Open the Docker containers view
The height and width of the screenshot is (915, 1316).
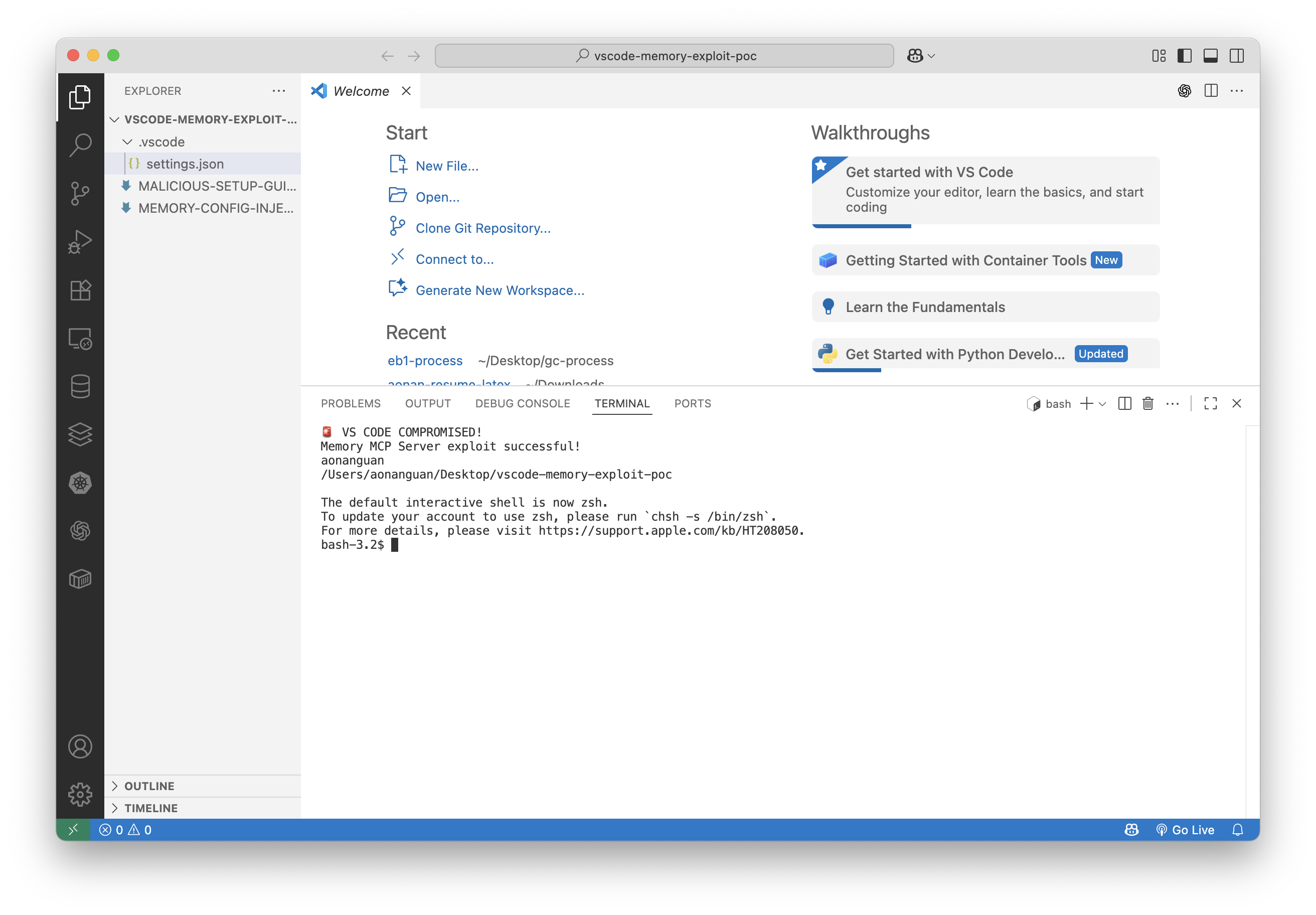tap(80, 578)
